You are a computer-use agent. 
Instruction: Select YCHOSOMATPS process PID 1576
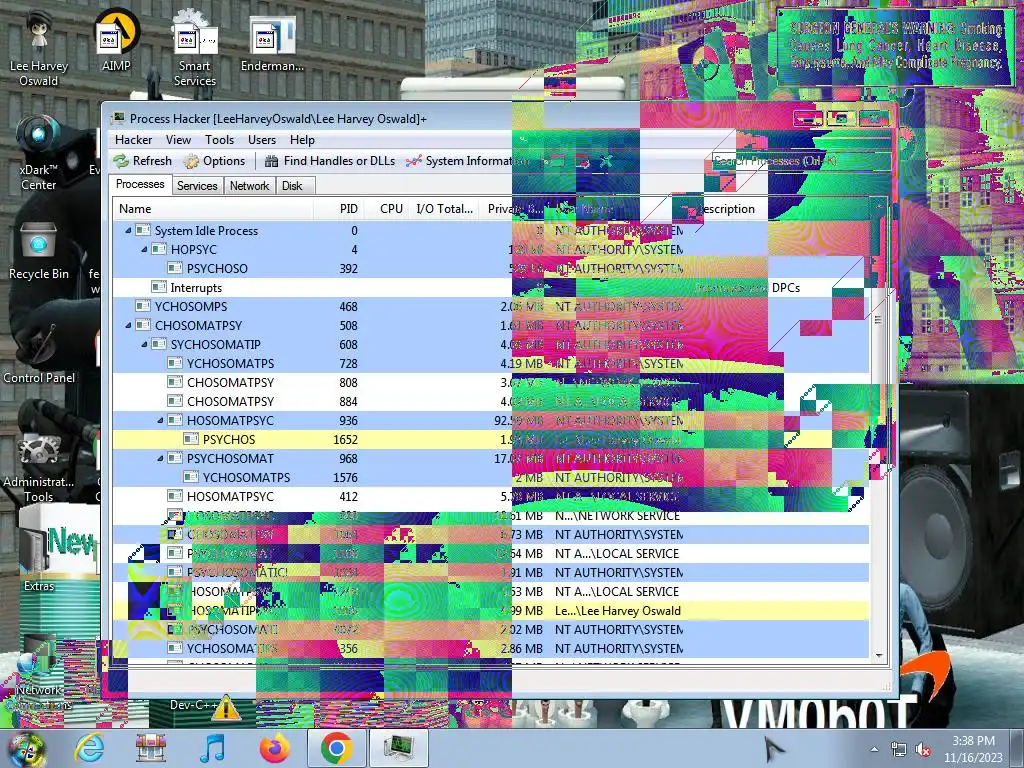coord(490,477)
